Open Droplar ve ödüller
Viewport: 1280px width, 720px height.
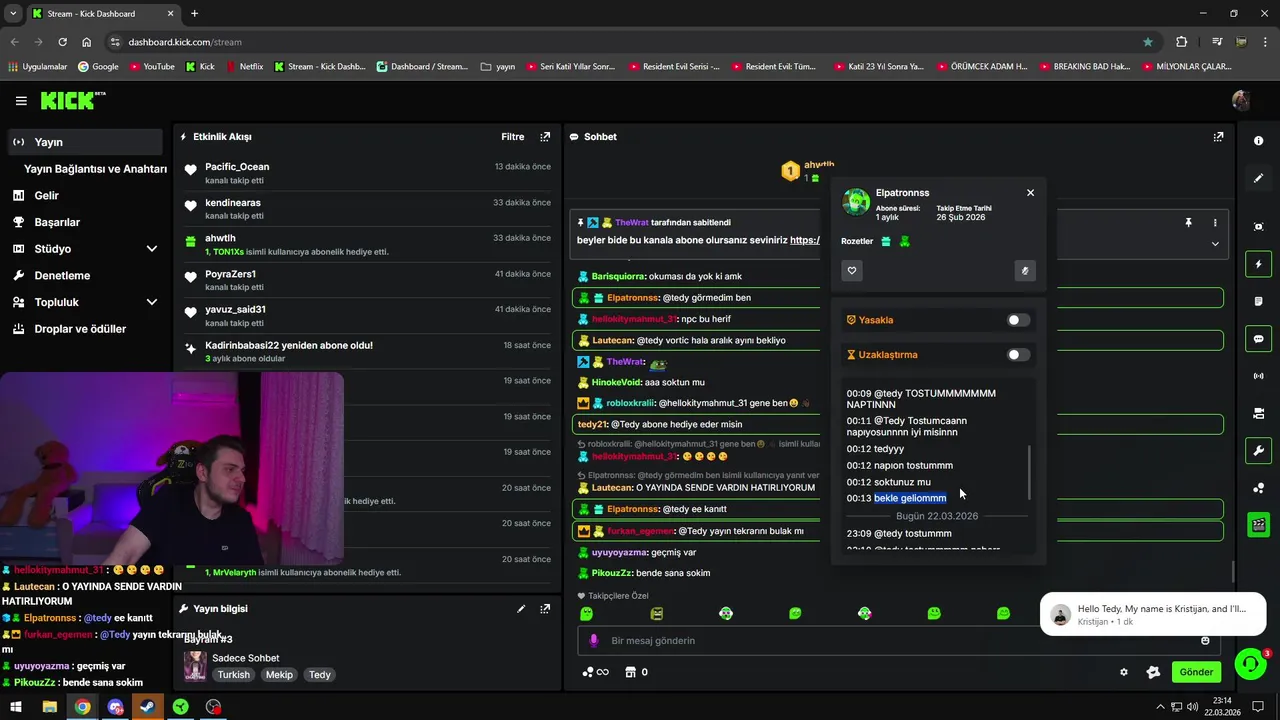tap(81, 329)
